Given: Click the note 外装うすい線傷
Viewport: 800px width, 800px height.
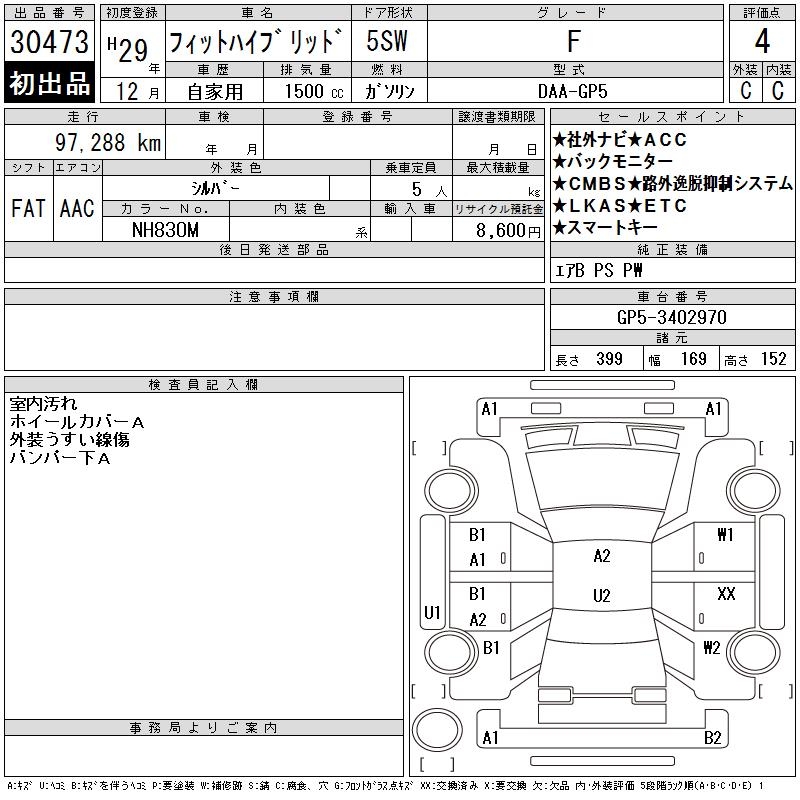Looking at the screenshot, I should (x=69, y=440).
